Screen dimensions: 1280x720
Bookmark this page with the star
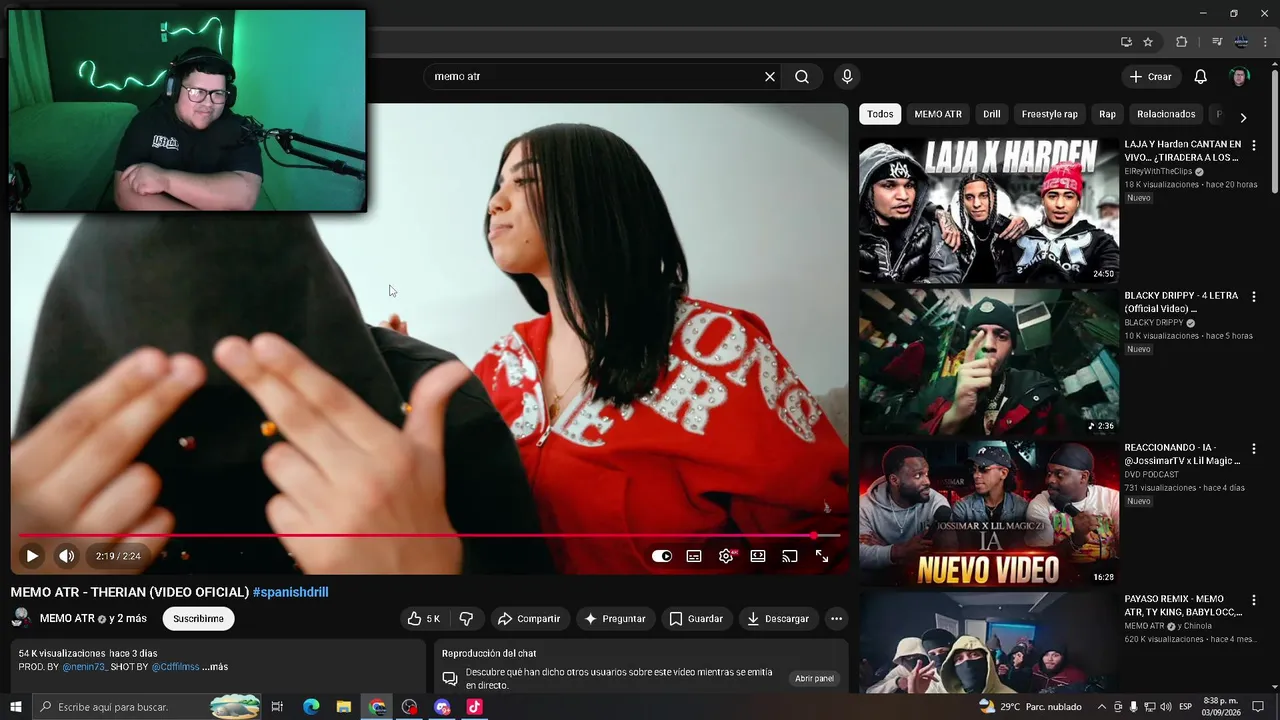pos(1148,42)
